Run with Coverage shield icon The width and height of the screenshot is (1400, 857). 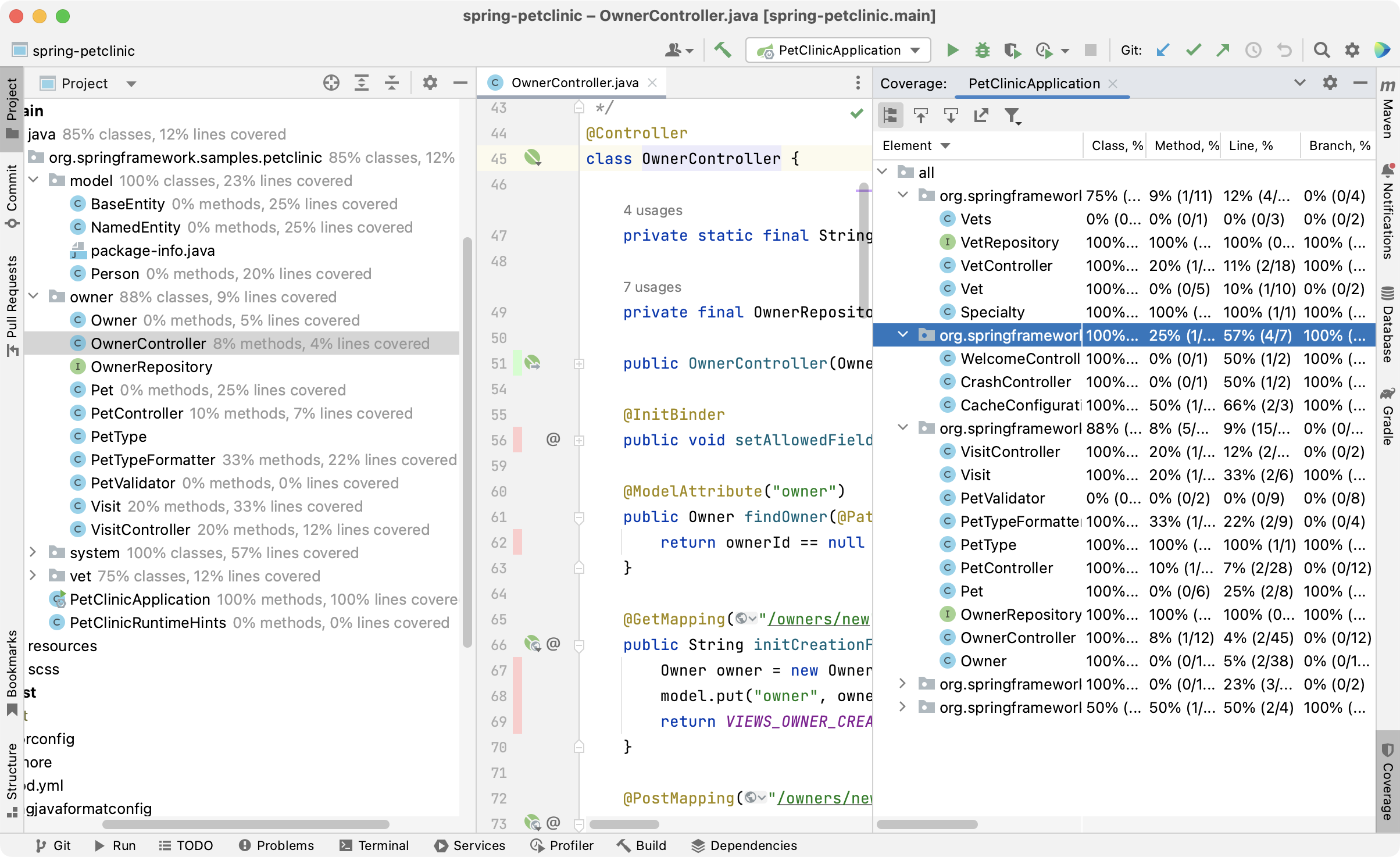(1012, 51)
